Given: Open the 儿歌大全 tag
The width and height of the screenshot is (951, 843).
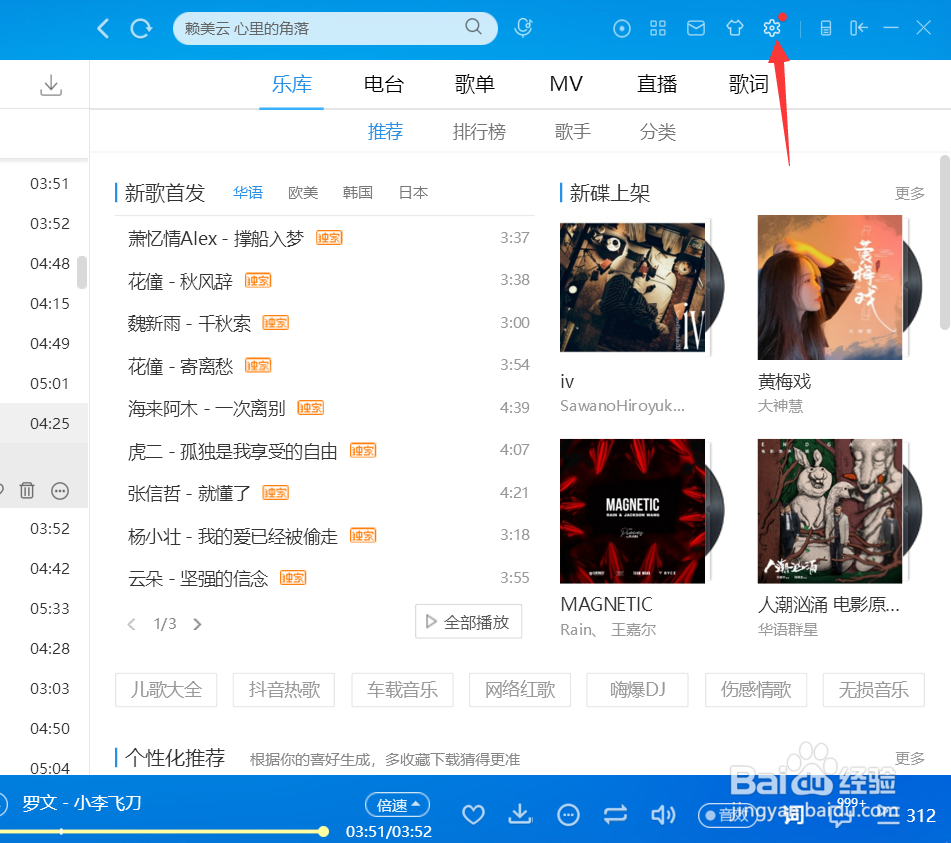Looking at the screenshot, I should point(166,690).
